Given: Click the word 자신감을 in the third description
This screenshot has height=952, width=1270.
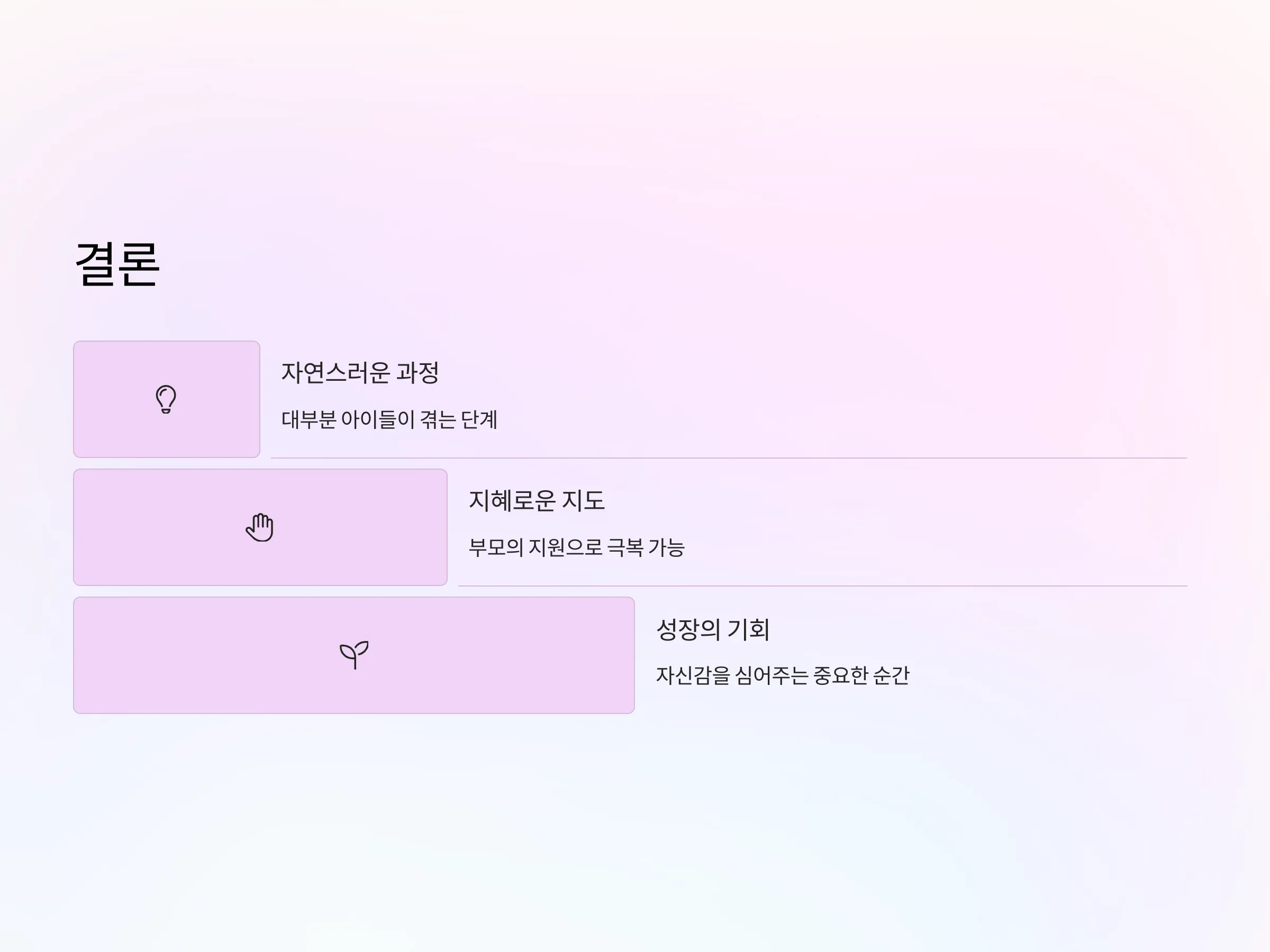Looking at the screenshot, I should tap(693, 675).
